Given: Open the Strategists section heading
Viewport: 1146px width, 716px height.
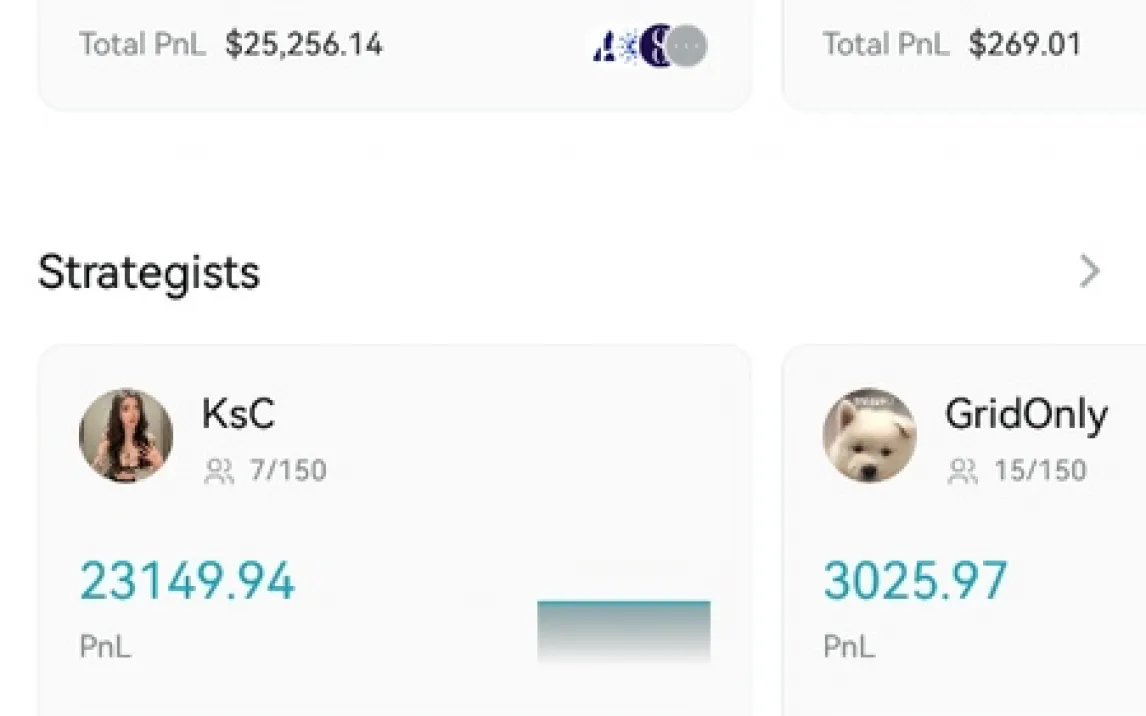Looking at the screenshot, I should tap(149, 272).
